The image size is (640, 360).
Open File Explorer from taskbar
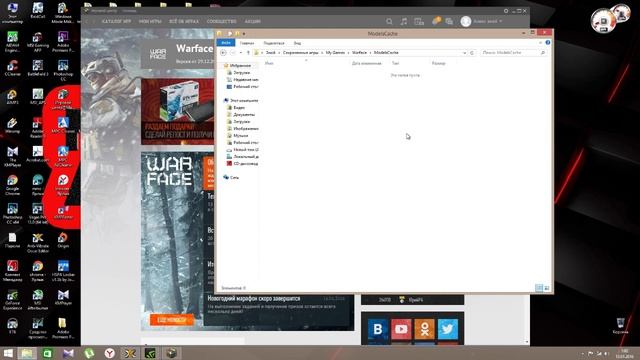pos(27,353)
